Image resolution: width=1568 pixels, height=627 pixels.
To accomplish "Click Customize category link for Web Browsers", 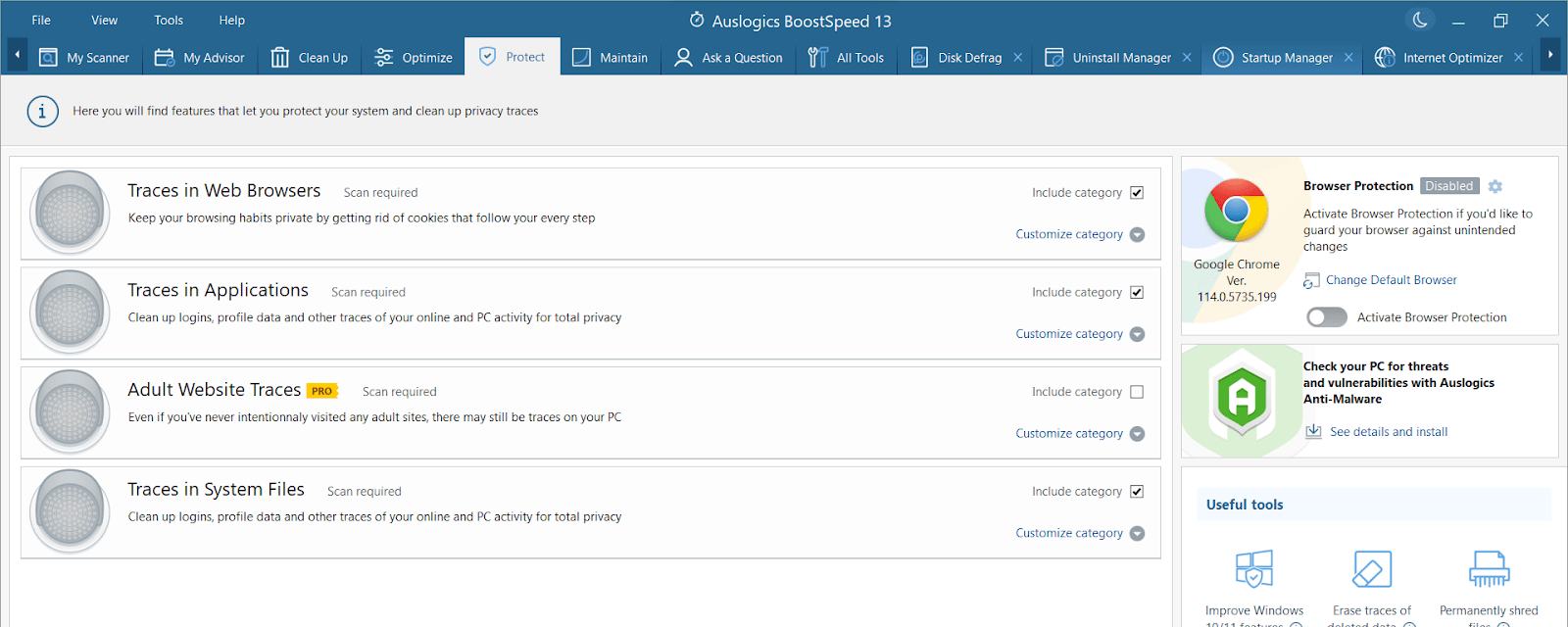I will [x=1069, y=234].
